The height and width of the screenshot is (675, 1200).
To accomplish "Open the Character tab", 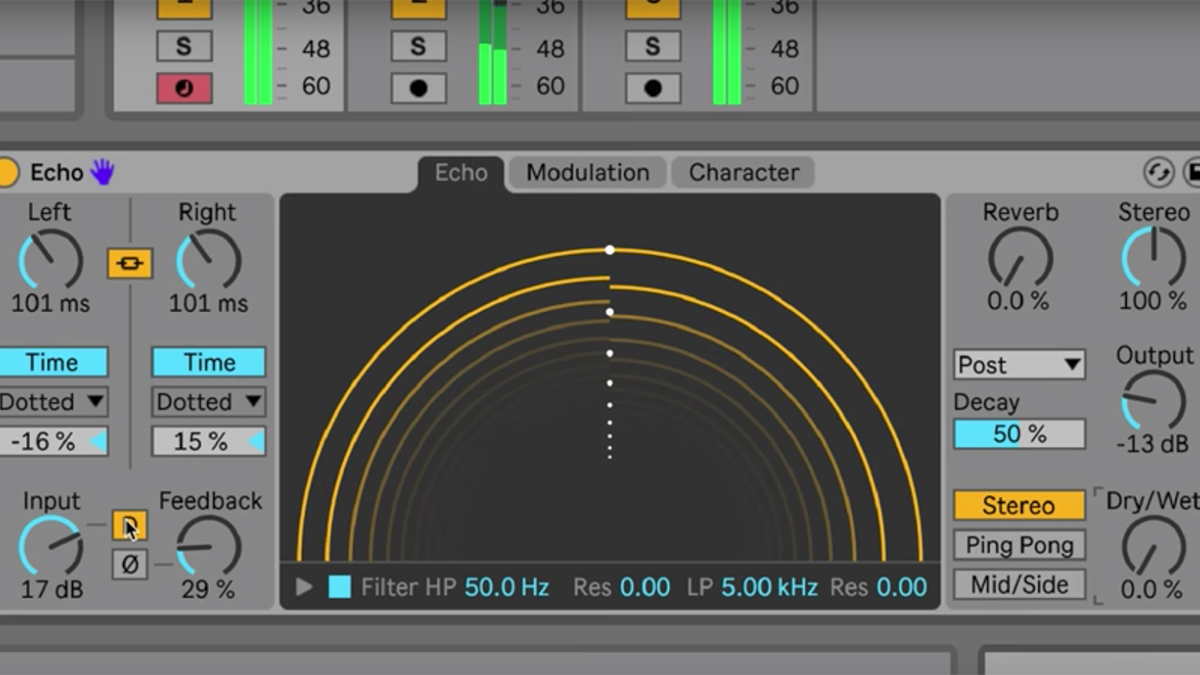I will click(743, 172).
